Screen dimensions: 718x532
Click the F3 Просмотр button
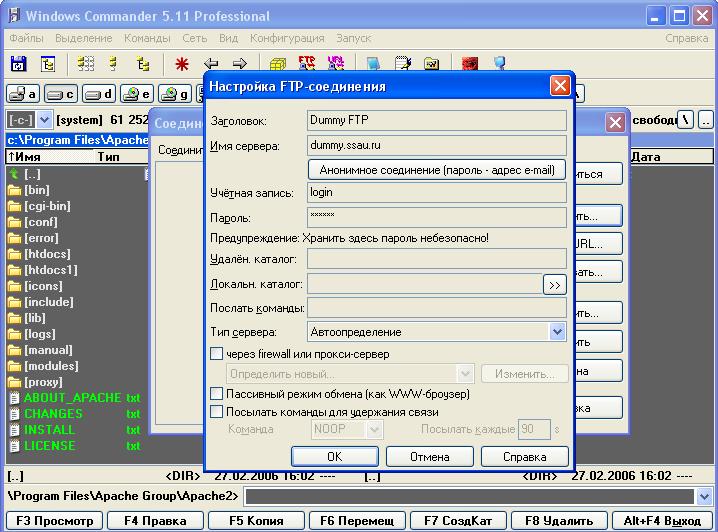pos(54,521)
